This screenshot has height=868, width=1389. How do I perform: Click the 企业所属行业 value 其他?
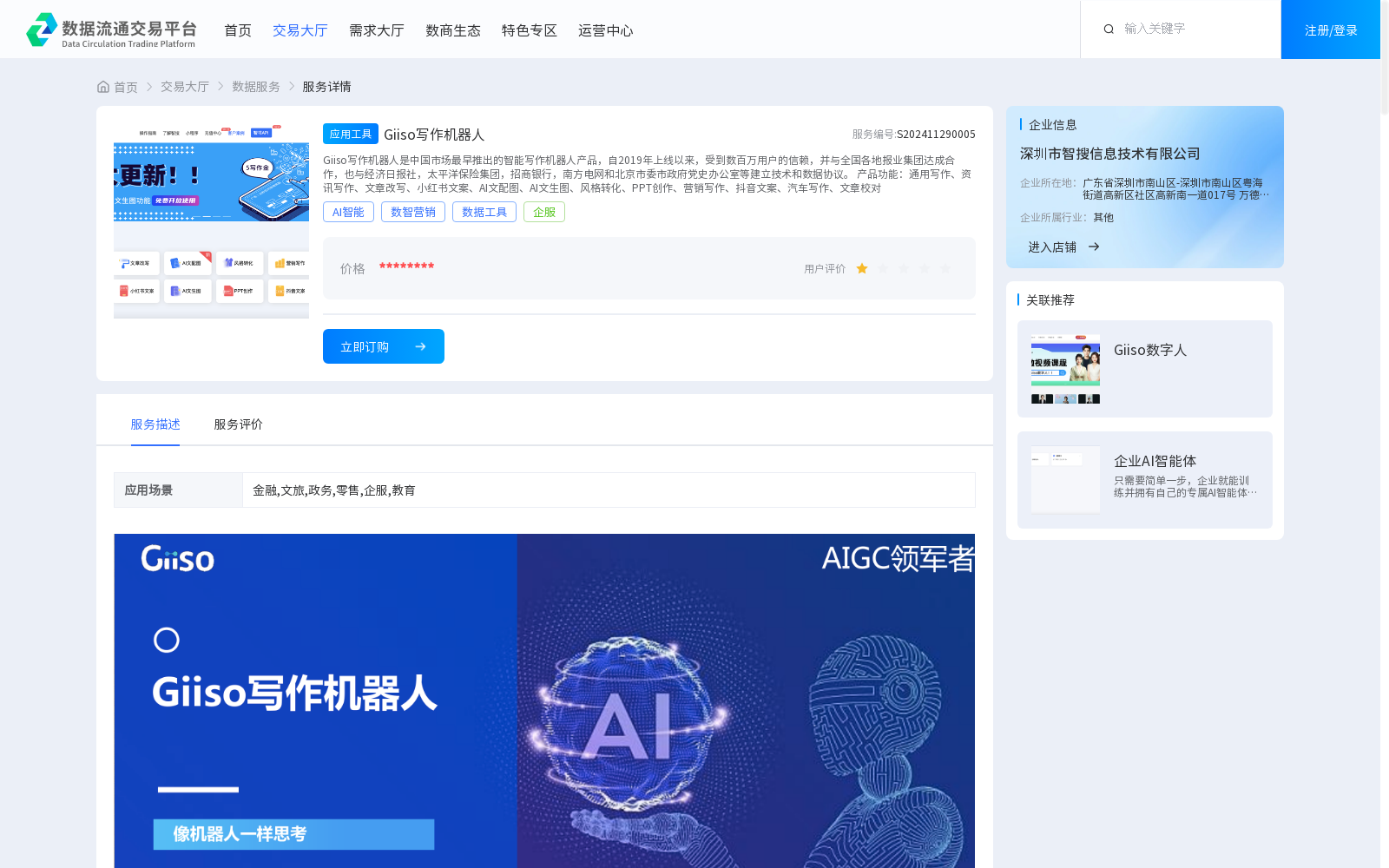pyautogui.click(x=1103, y=217)
